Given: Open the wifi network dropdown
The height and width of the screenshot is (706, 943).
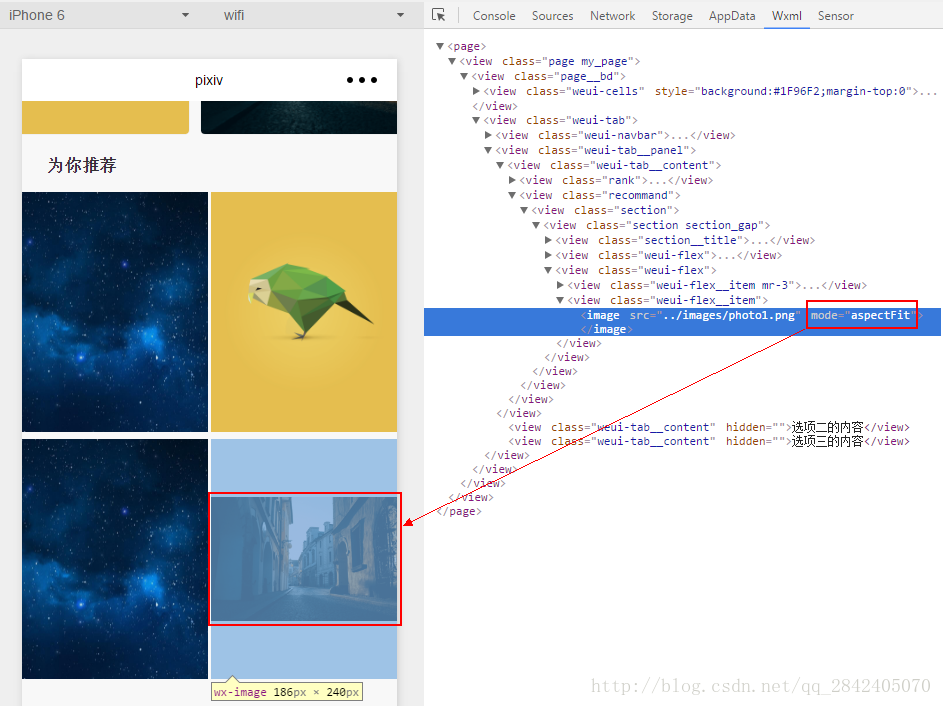Looking at the screenshot, I should click(400, 15).
